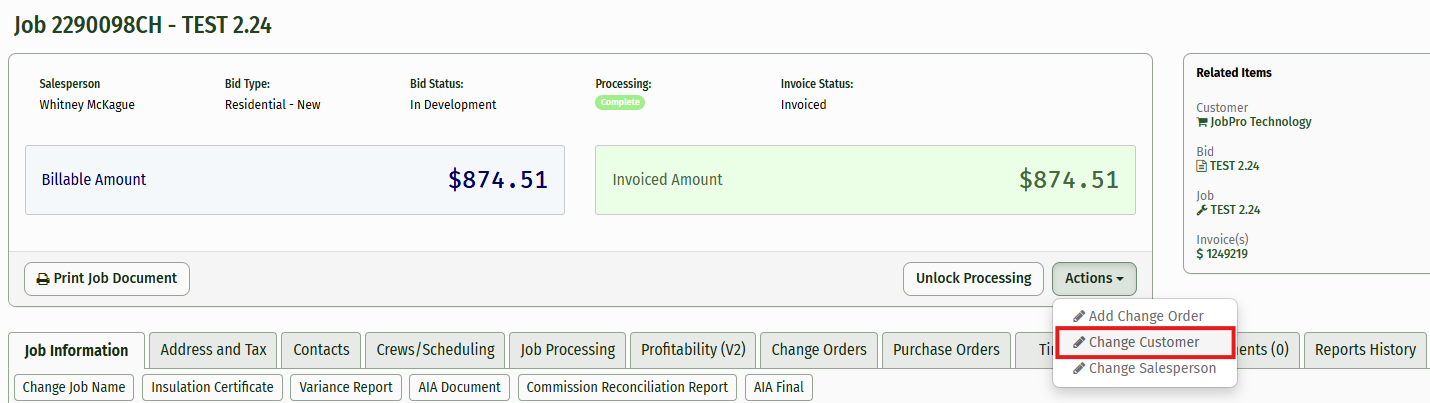This screenshot has width=1430, height=403.
Task: View the Reports History tab
Action: coord(1365,350)
